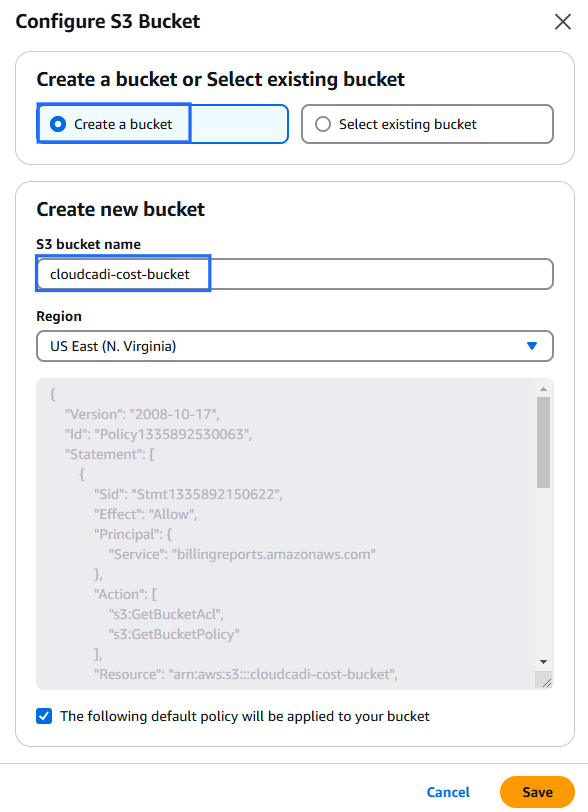Select the US East (N. Virginia) region selector
This screenshot has width=588, height=812.
pyautogui.click(x=295, y=345)
